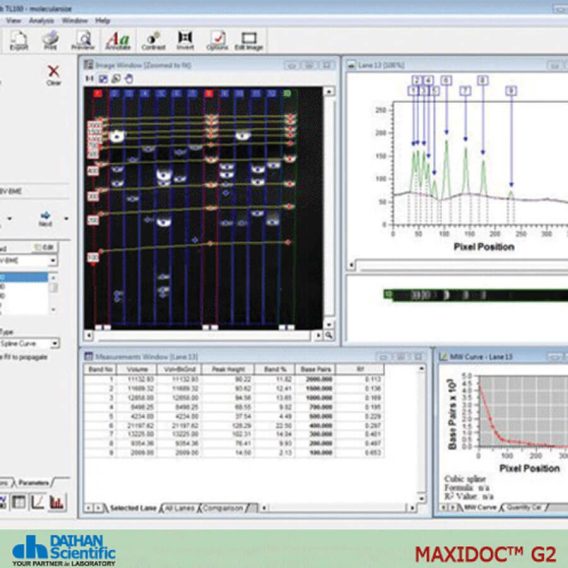Click the Peak Height column header
Screen dimensions: 568x568
tap(228, 369)
